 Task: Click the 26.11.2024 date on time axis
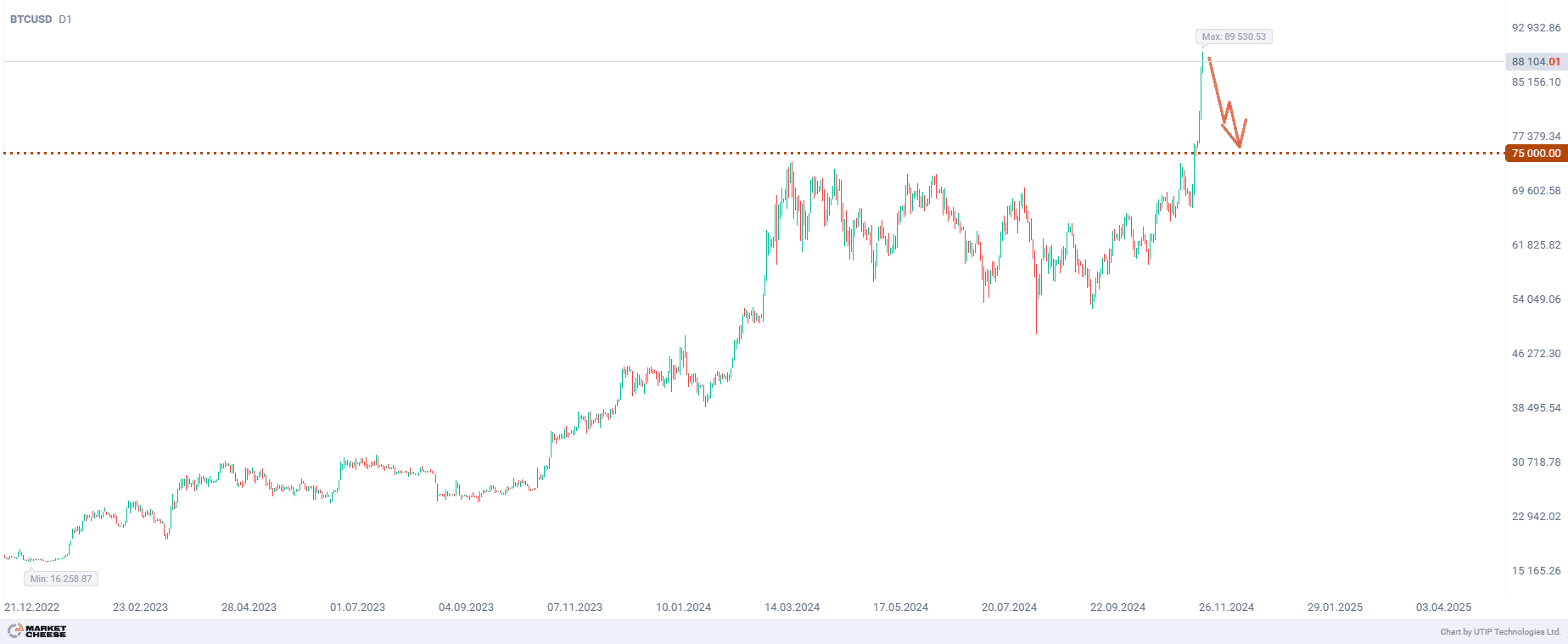(1226, 607)
